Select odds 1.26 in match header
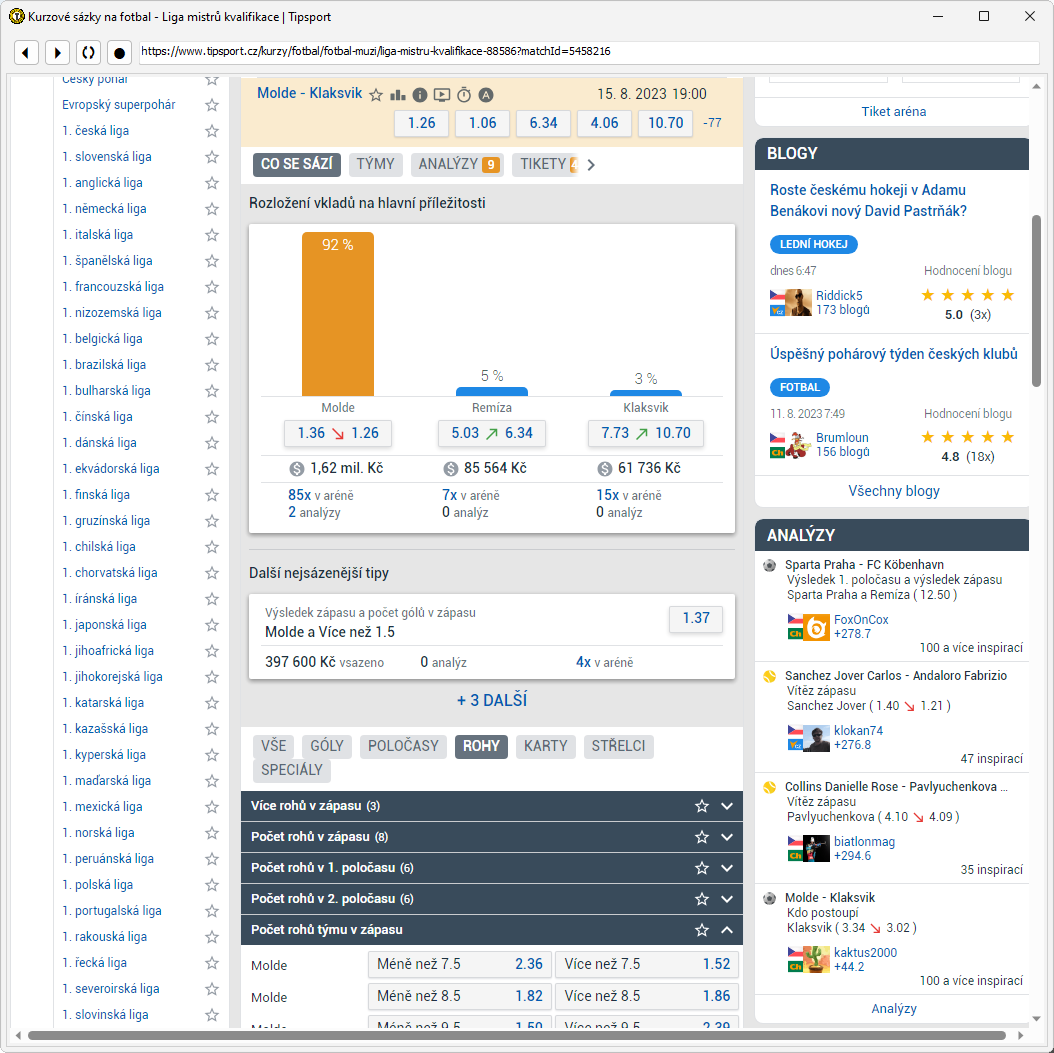Image resolution: width=1054 pixels, height=1053 pixels. 421,123
